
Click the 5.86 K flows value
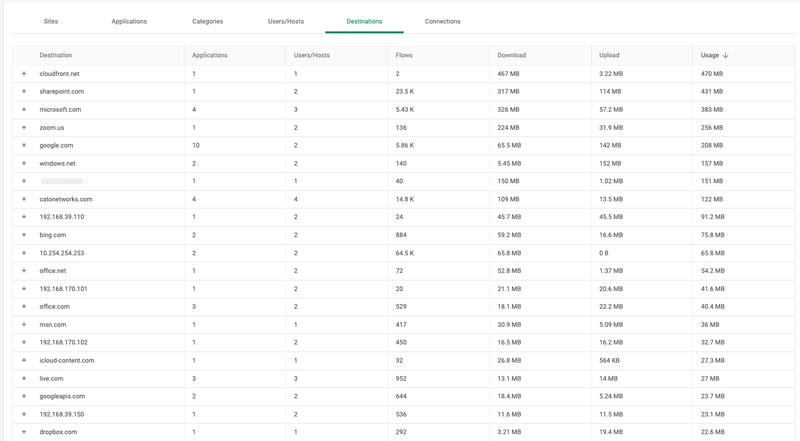pyautogui.click(x=405, y=145)
